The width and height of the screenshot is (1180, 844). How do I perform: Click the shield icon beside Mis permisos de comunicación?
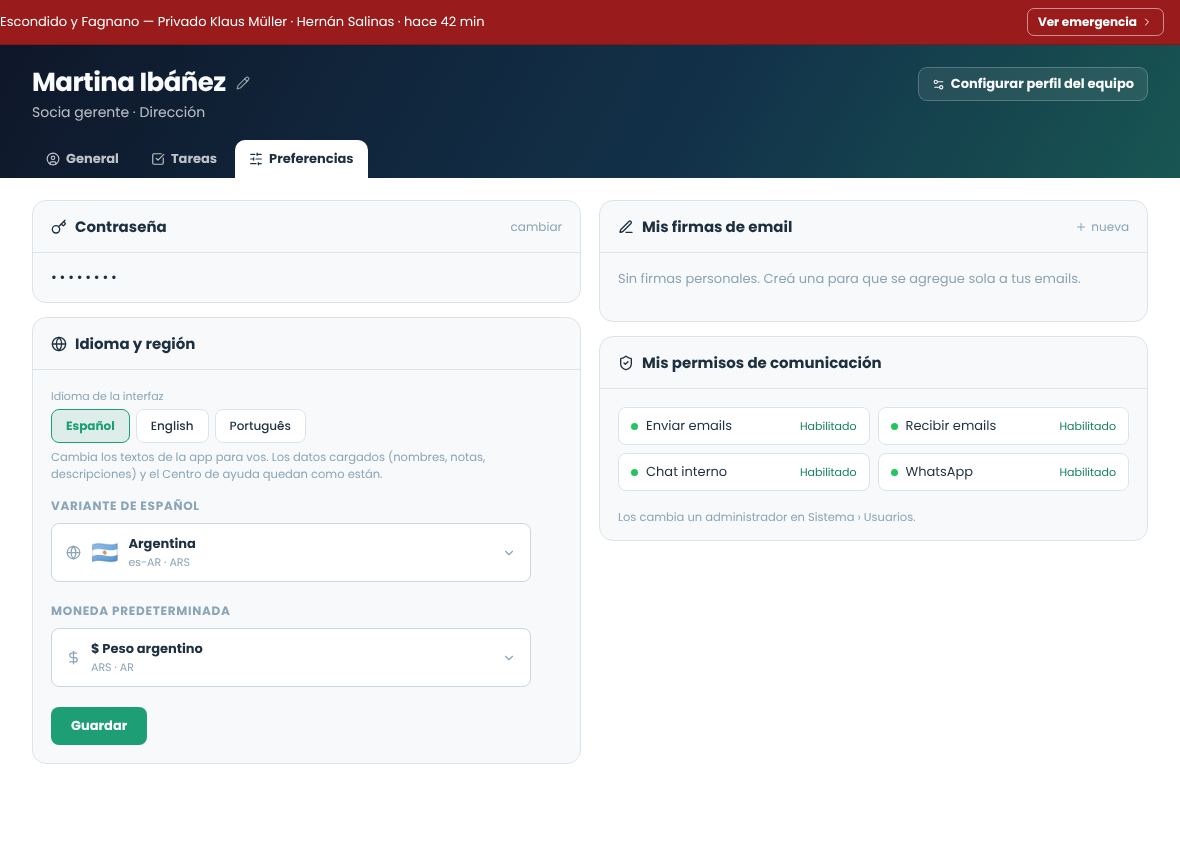point(625,363)
